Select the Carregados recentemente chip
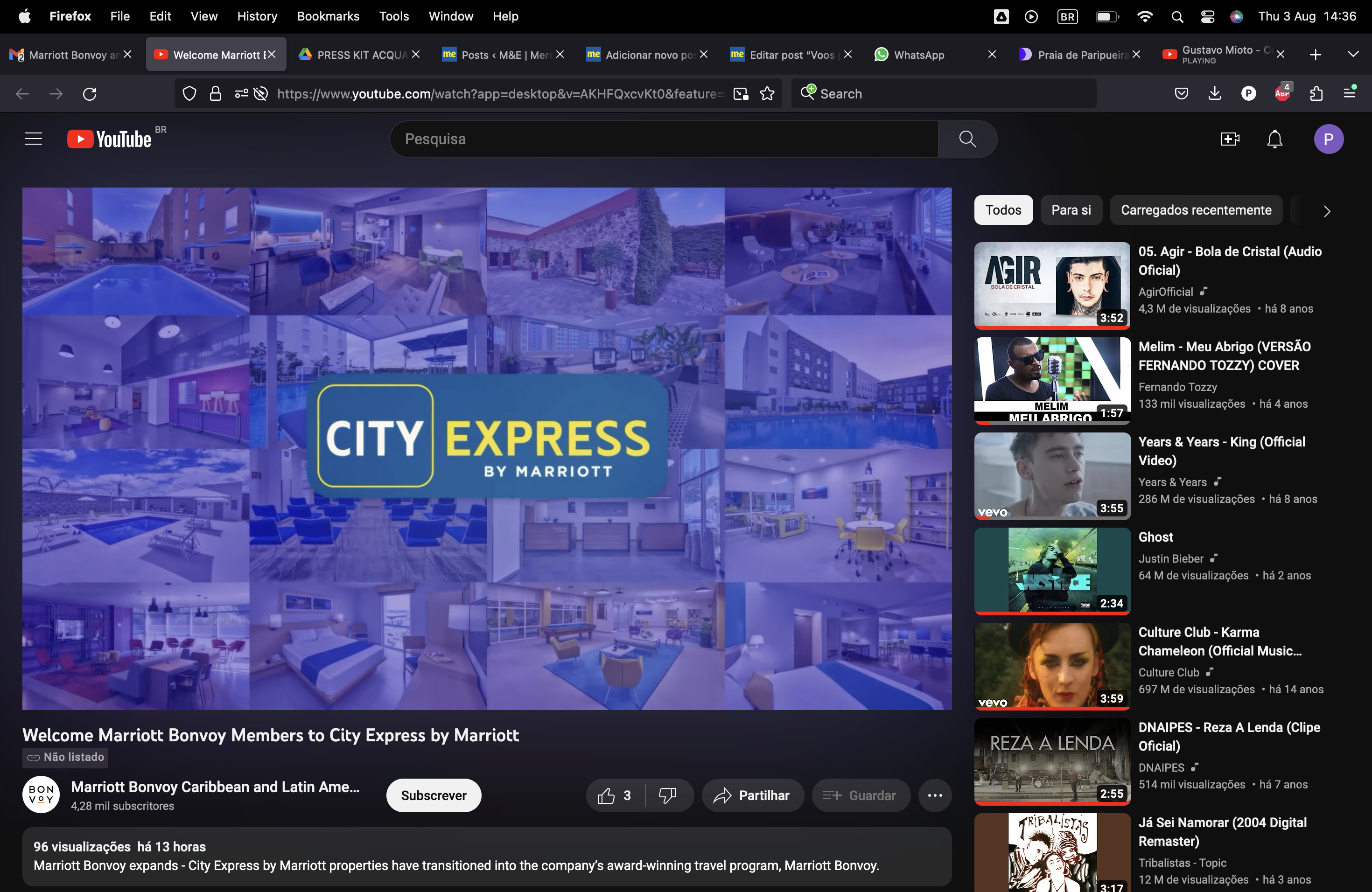 (x=1196, y=210)
